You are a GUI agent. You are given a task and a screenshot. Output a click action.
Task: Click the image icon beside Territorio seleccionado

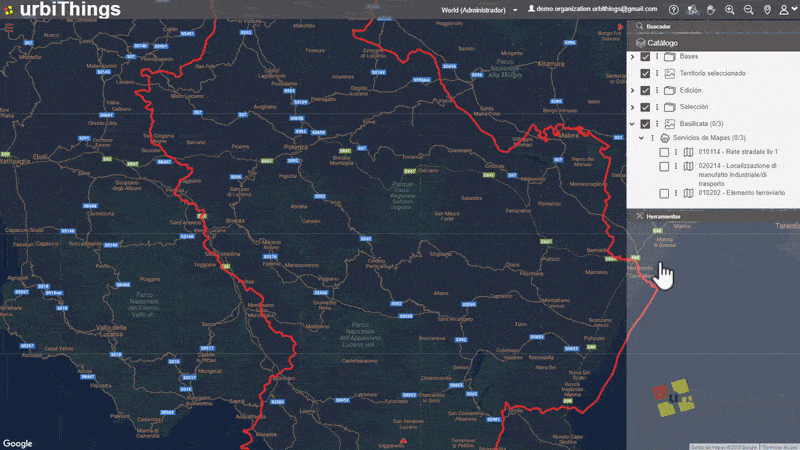[x=670, y=73]
